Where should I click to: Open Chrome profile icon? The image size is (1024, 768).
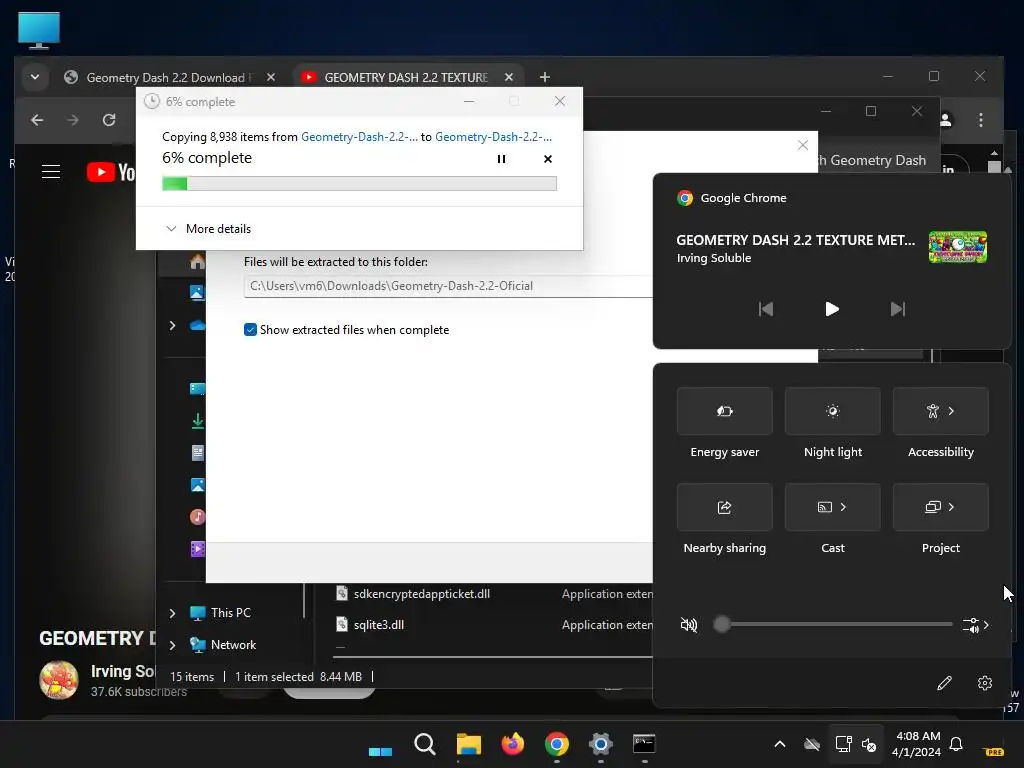[945, 120]
